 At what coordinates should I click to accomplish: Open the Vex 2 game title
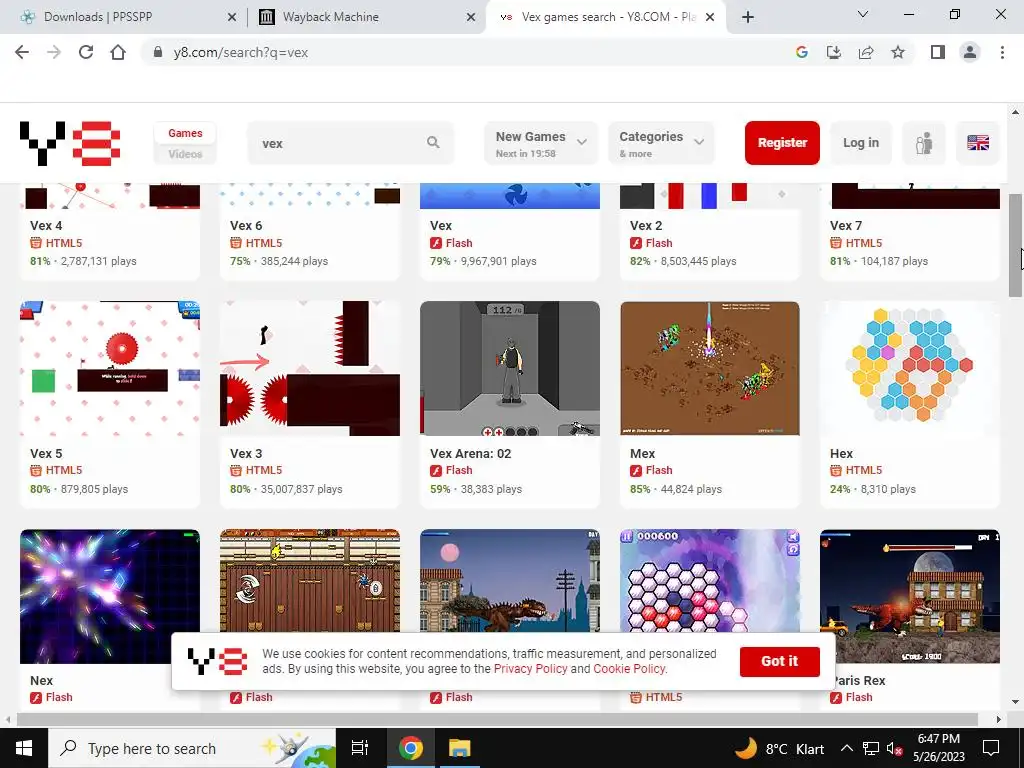pos(646,225)
